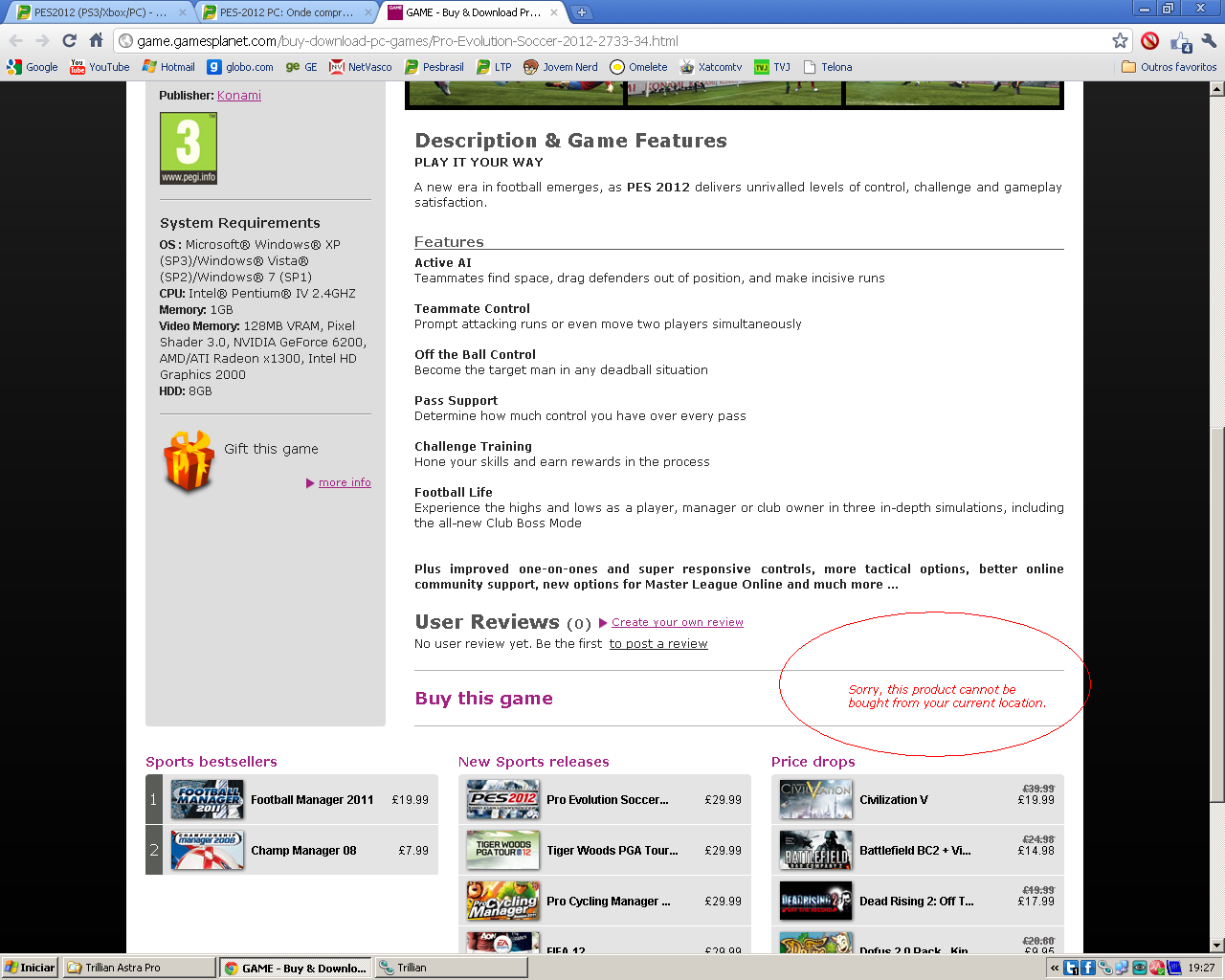Open the Konami publisher link

pos(239,96)
